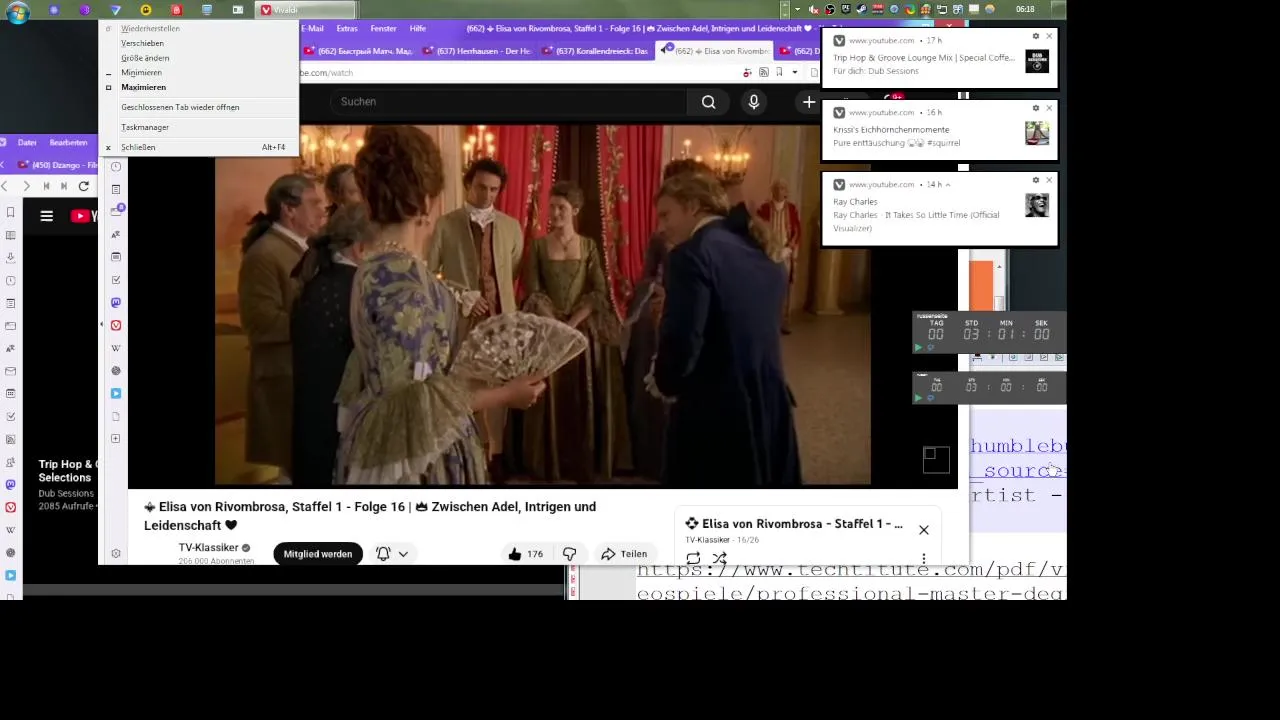
Task: Open the Mastodon web panel in front window
Action: [x=116, y=302]
